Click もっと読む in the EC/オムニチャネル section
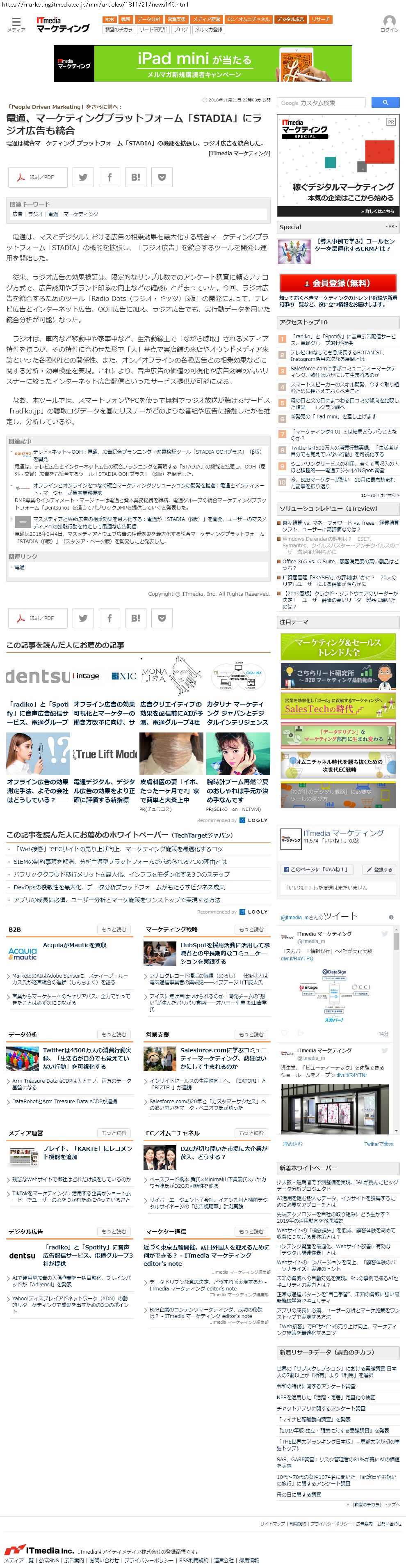The image size is (406, 1568). [x=251, y=1133]
